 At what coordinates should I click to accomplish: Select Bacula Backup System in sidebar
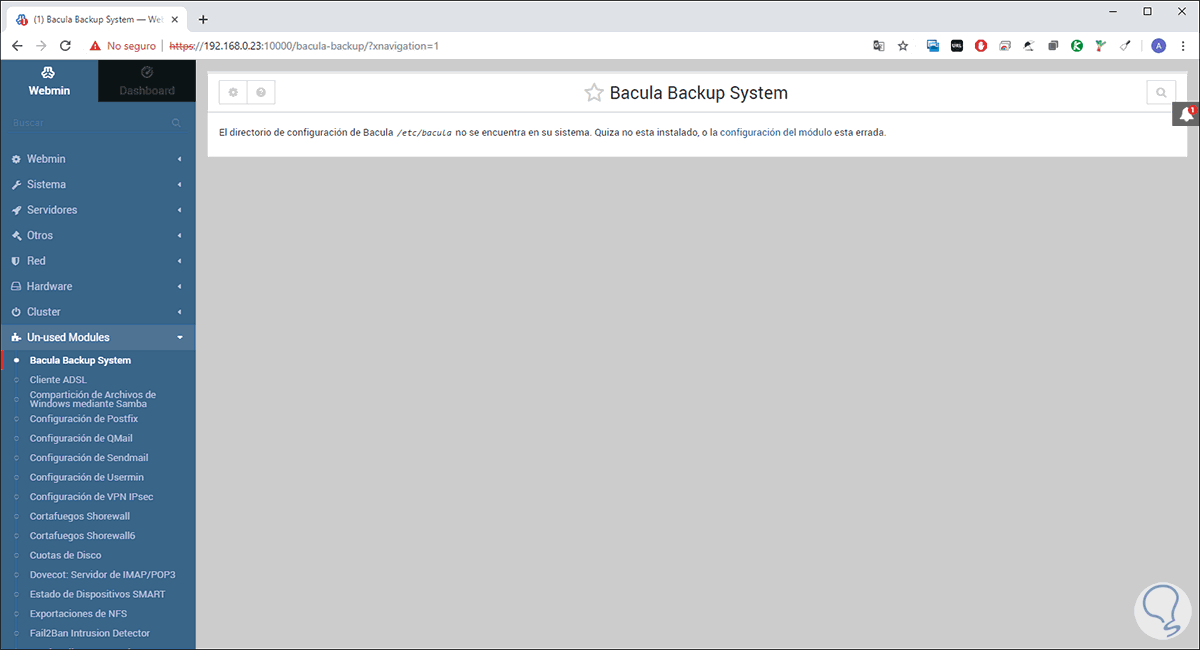pyautogui.click(x=80, y=360)
